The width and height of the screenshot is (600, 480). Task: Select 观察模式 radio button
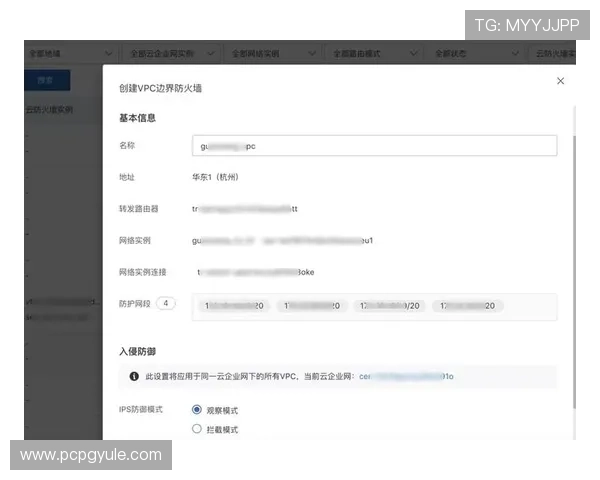click(x=197, y=410)
